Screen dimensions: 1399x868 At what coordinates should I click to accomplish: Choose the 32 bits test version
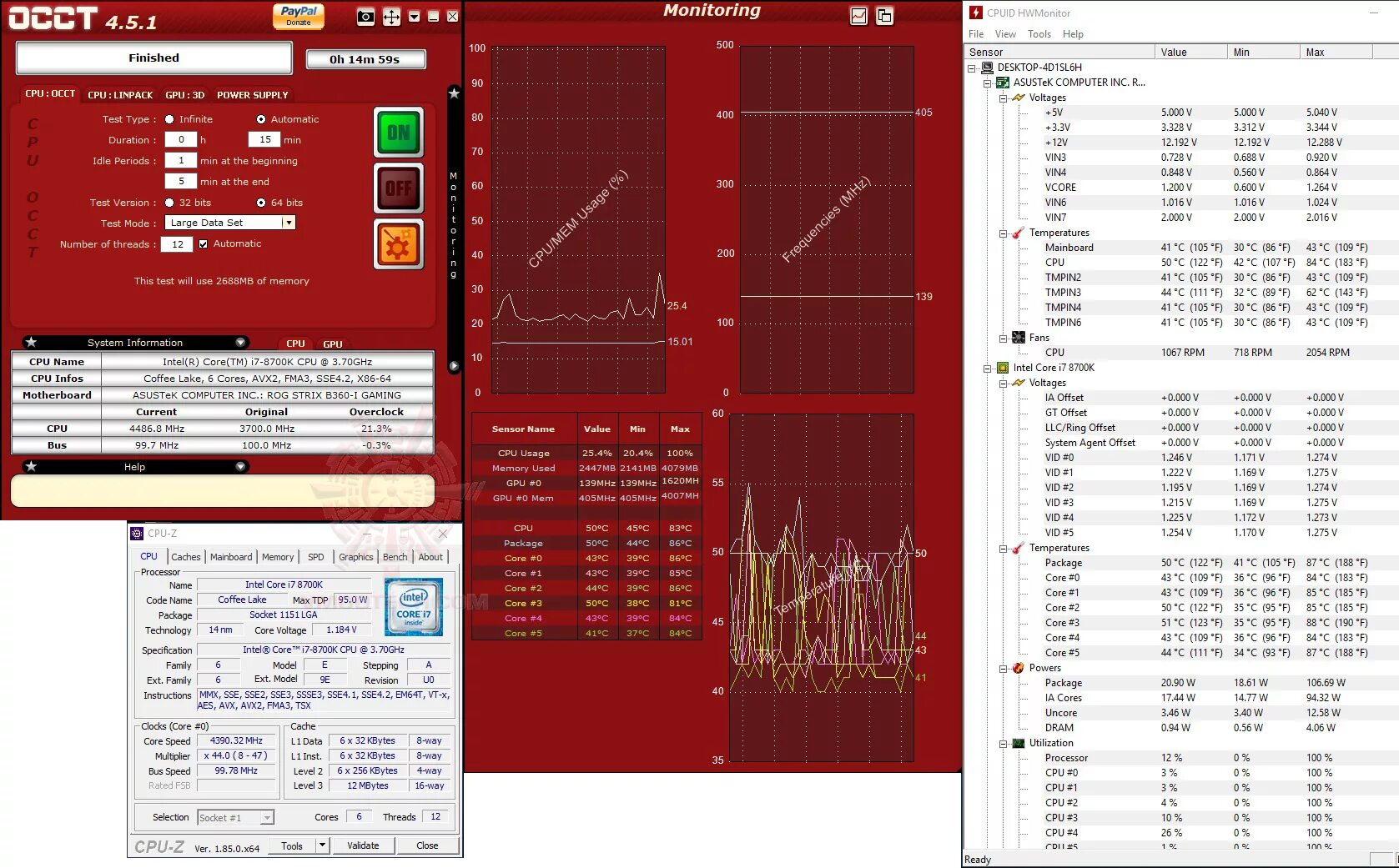(x=169, y=203)
